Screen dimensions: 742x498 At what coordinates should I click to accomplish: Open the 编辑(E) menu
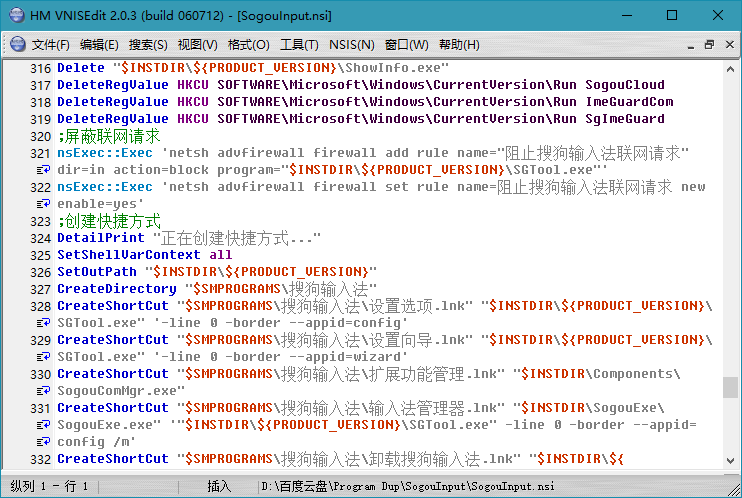pyautogui.click(x=99, y=45)
